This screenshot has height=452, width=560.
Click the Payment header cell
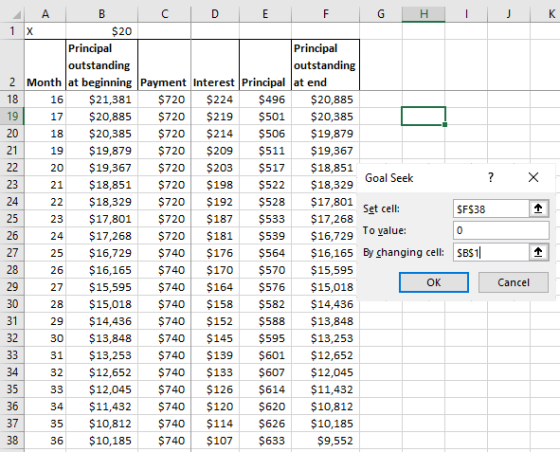click(x=164, y=65)
